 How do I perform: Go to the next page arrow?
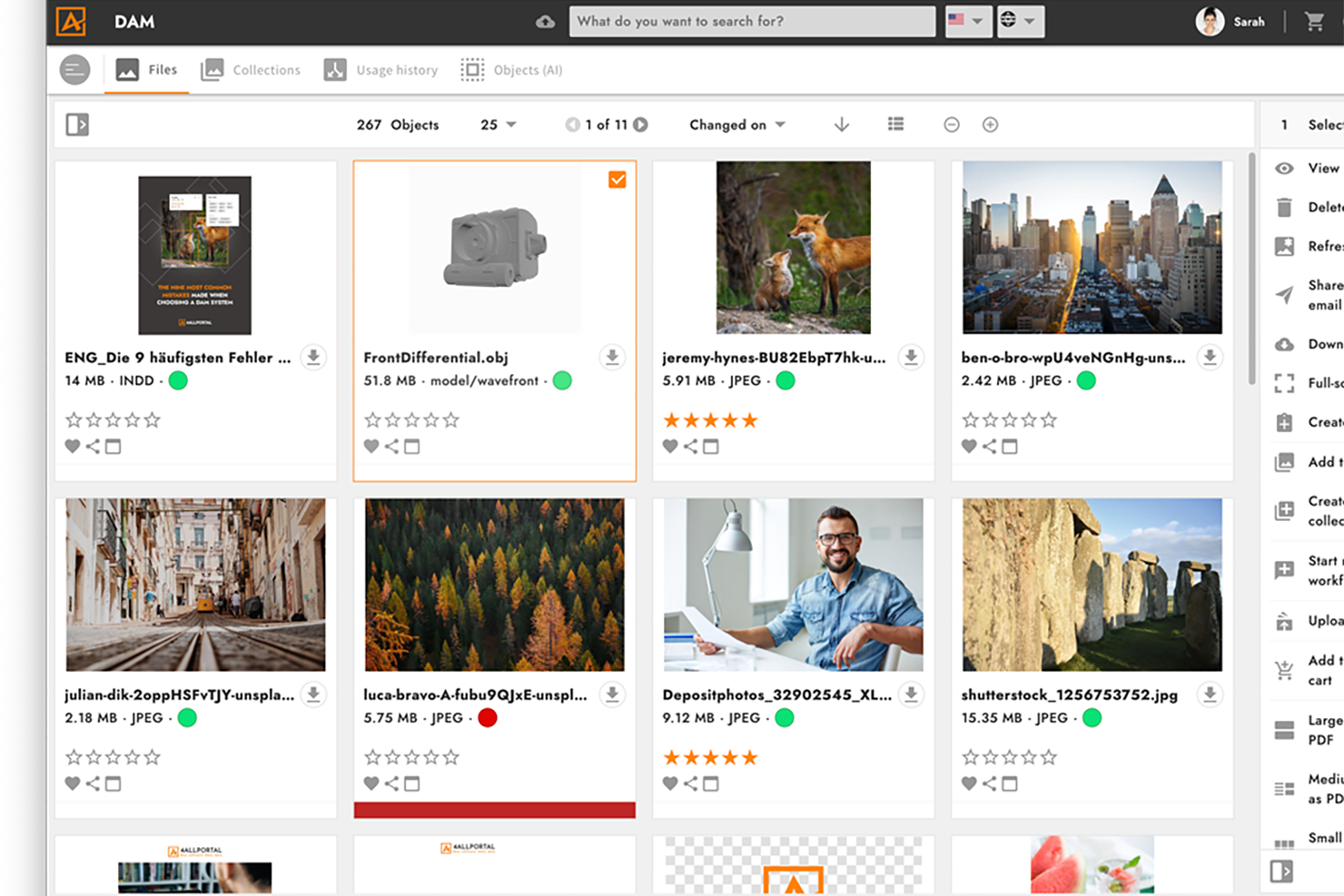pyautogui.click(x=641, y=124)
